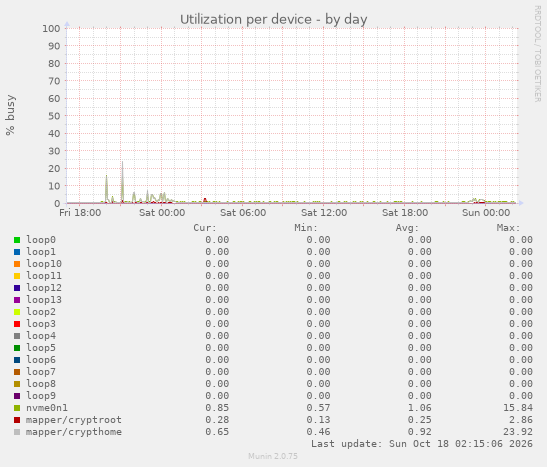Click the loop4 device label

(41, 336)
